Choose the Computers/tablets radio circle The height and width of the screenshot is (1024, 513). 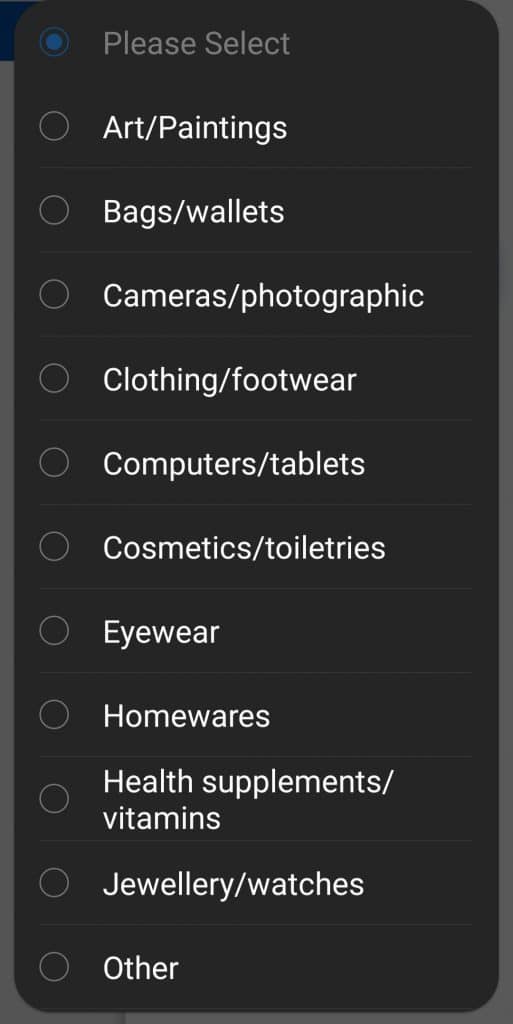coord(54,462)
